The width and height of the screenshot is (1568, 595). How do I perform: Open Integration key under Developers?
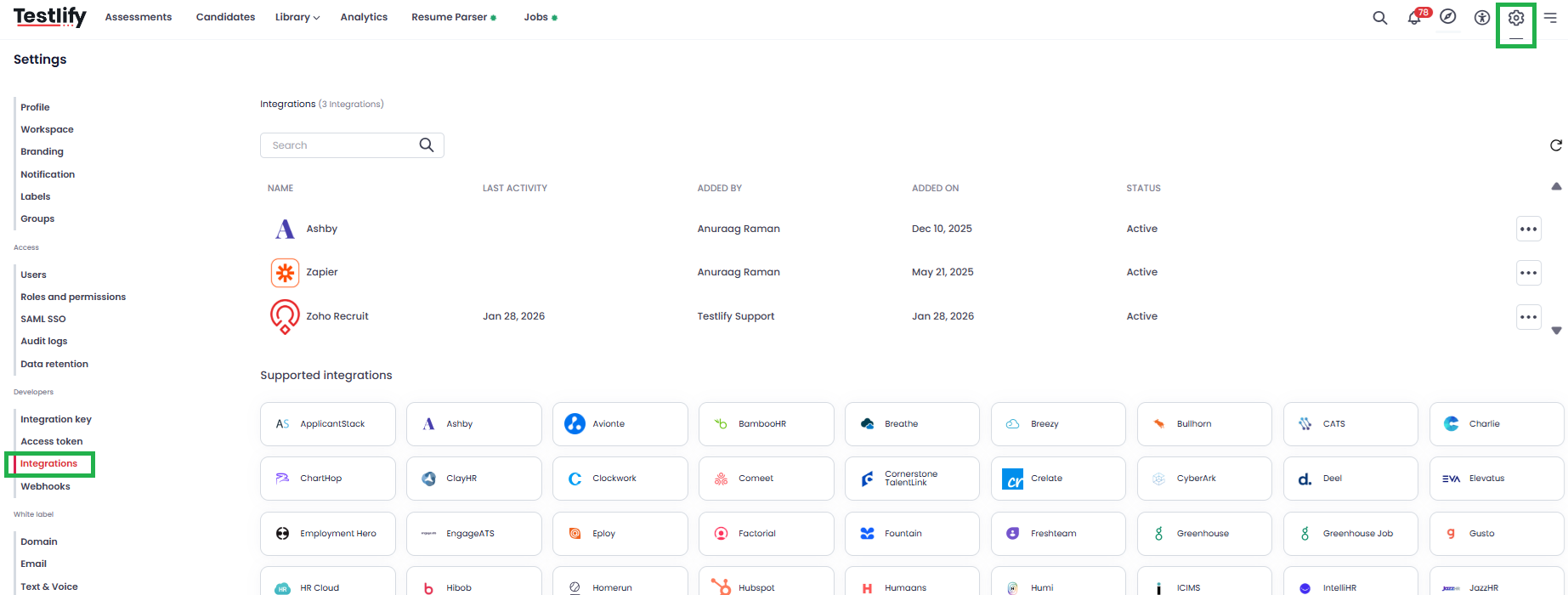pyautogui.click(x=56, y=419)
